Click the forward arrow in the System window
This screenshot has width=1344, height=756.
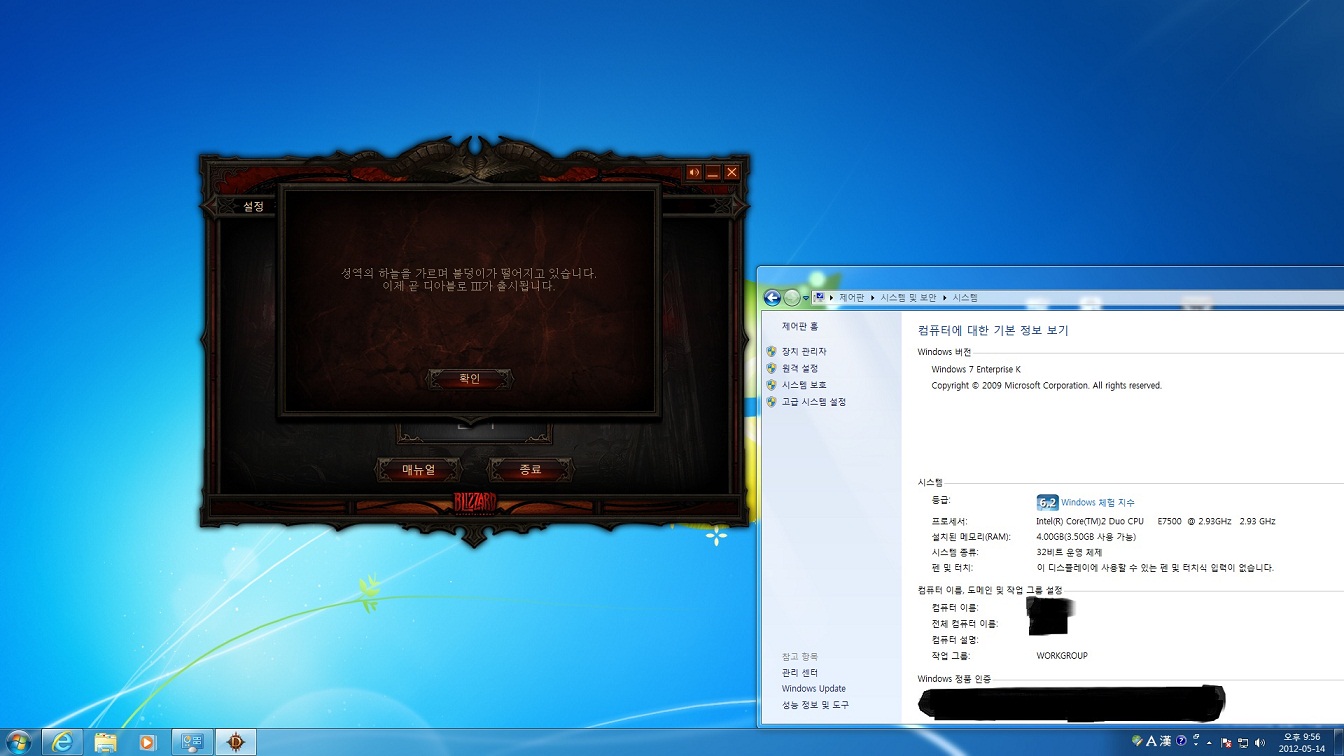[x=792, y=298]
